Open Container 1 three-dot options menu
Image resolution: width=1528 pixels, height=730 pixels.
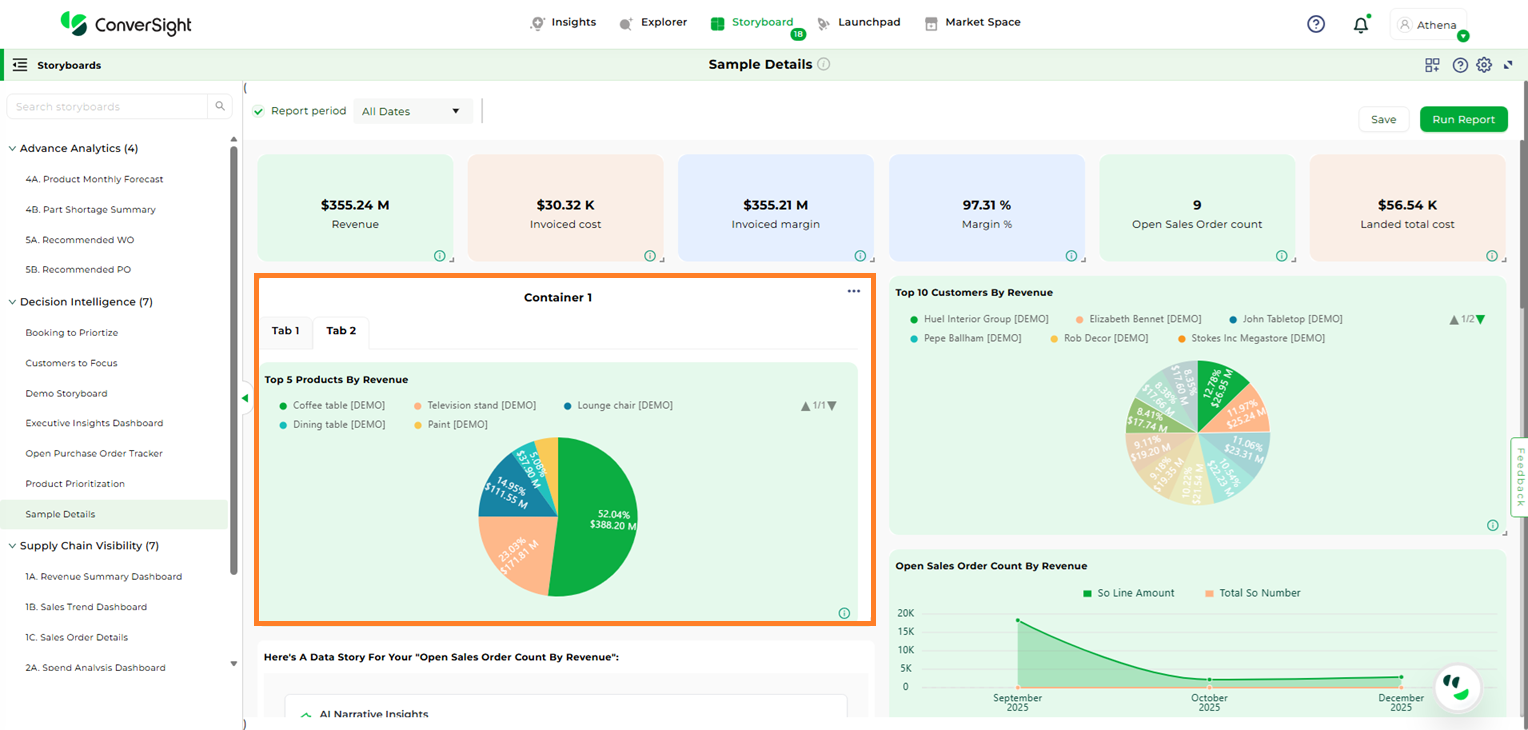pos(853,291)
